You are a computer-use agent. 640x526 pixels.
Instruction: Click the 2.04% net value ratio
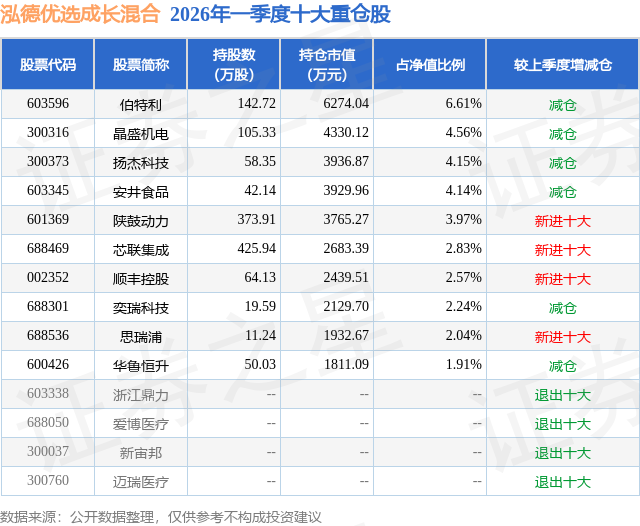pos(463,335)
